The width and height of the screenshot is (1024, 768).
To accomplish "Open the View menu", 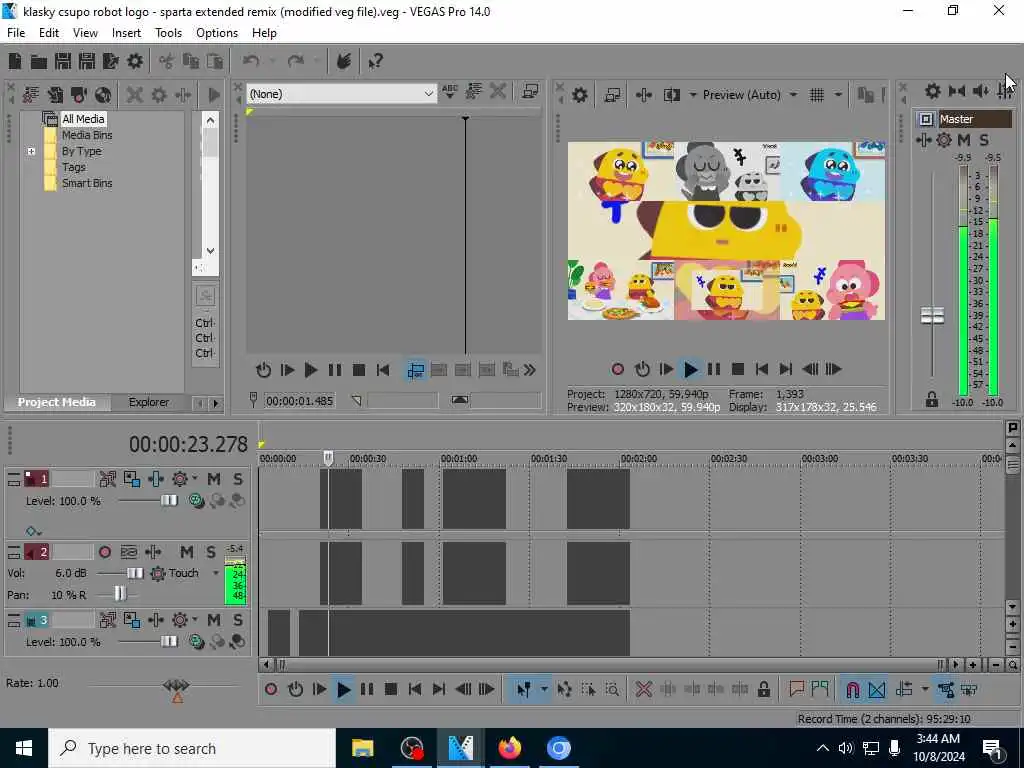I will [x=85, y=33].
